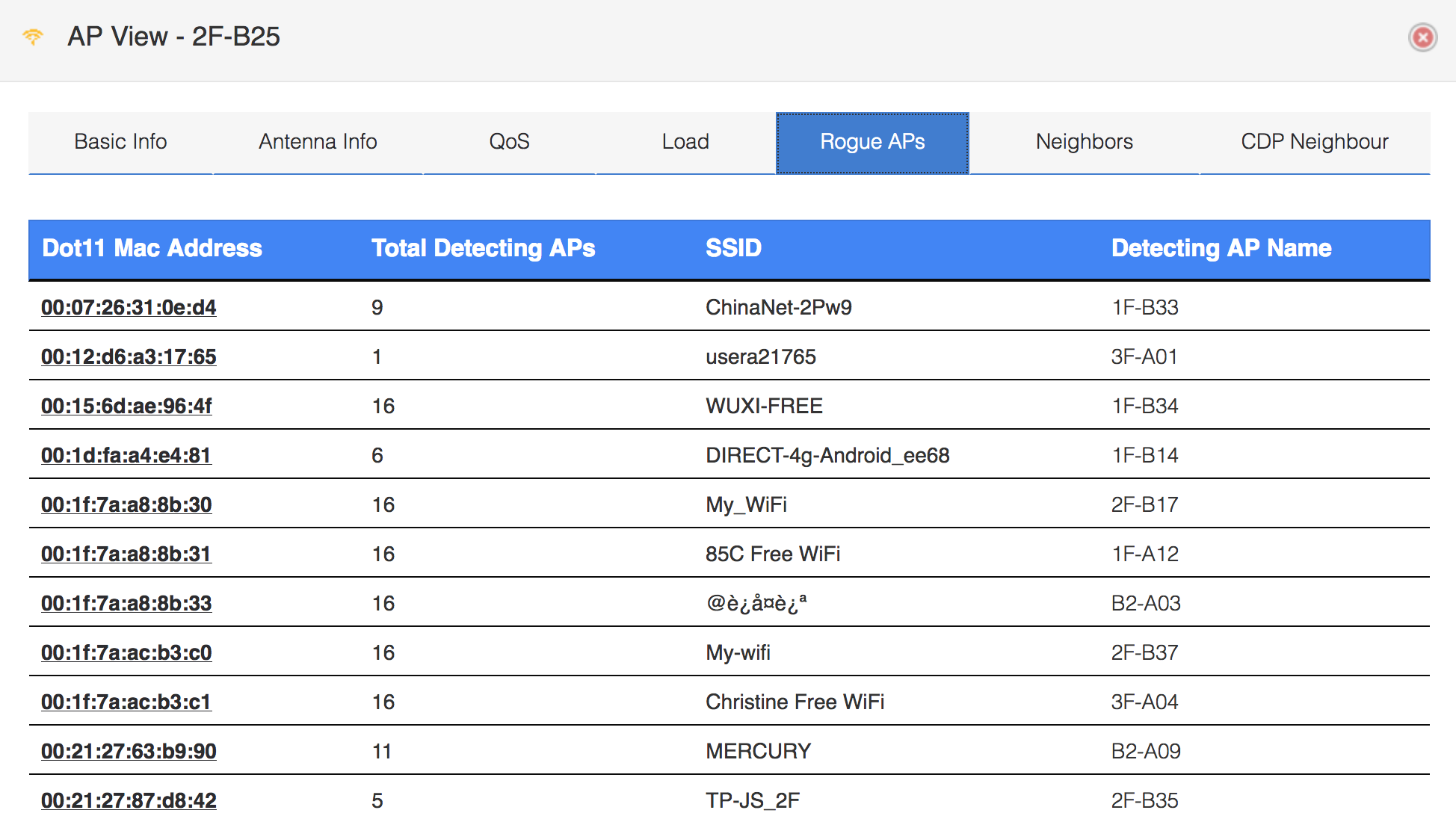The height and width of the screenshot is (816, 1456).
Task: Click detecting AP name 2F-B17
Action: click(x=1144, y=504)
